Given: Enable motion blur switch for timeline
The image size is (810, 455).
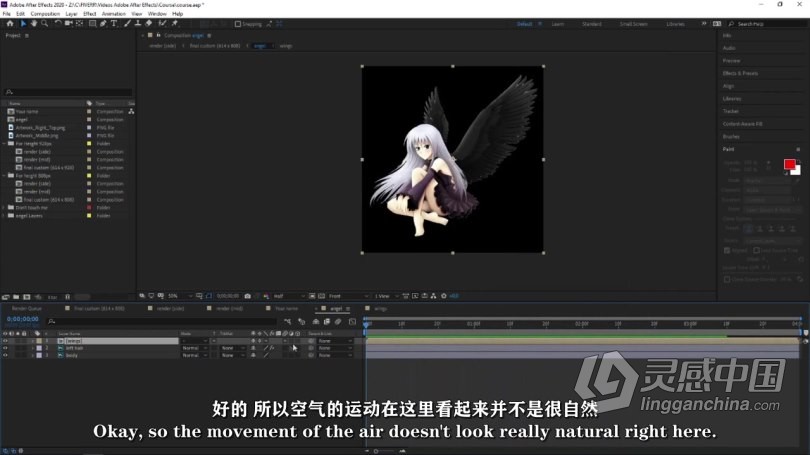Looking at the screenshot, I should pyautogui.click(x=338, y=321).
